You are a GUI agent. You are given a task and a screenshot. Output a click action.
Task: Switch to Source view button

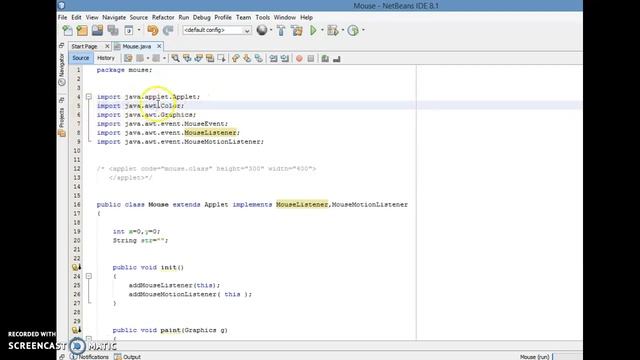(80, 58)
